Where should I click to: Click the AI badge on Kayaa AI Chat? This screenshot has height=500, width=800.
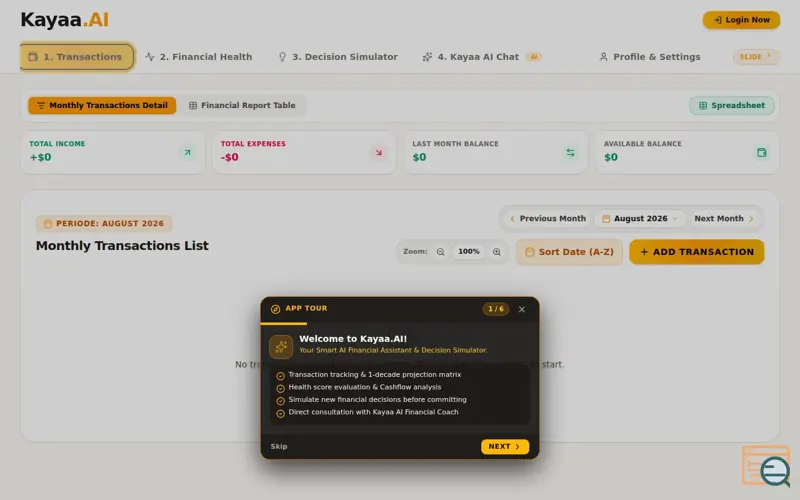(x=534, y=57)
